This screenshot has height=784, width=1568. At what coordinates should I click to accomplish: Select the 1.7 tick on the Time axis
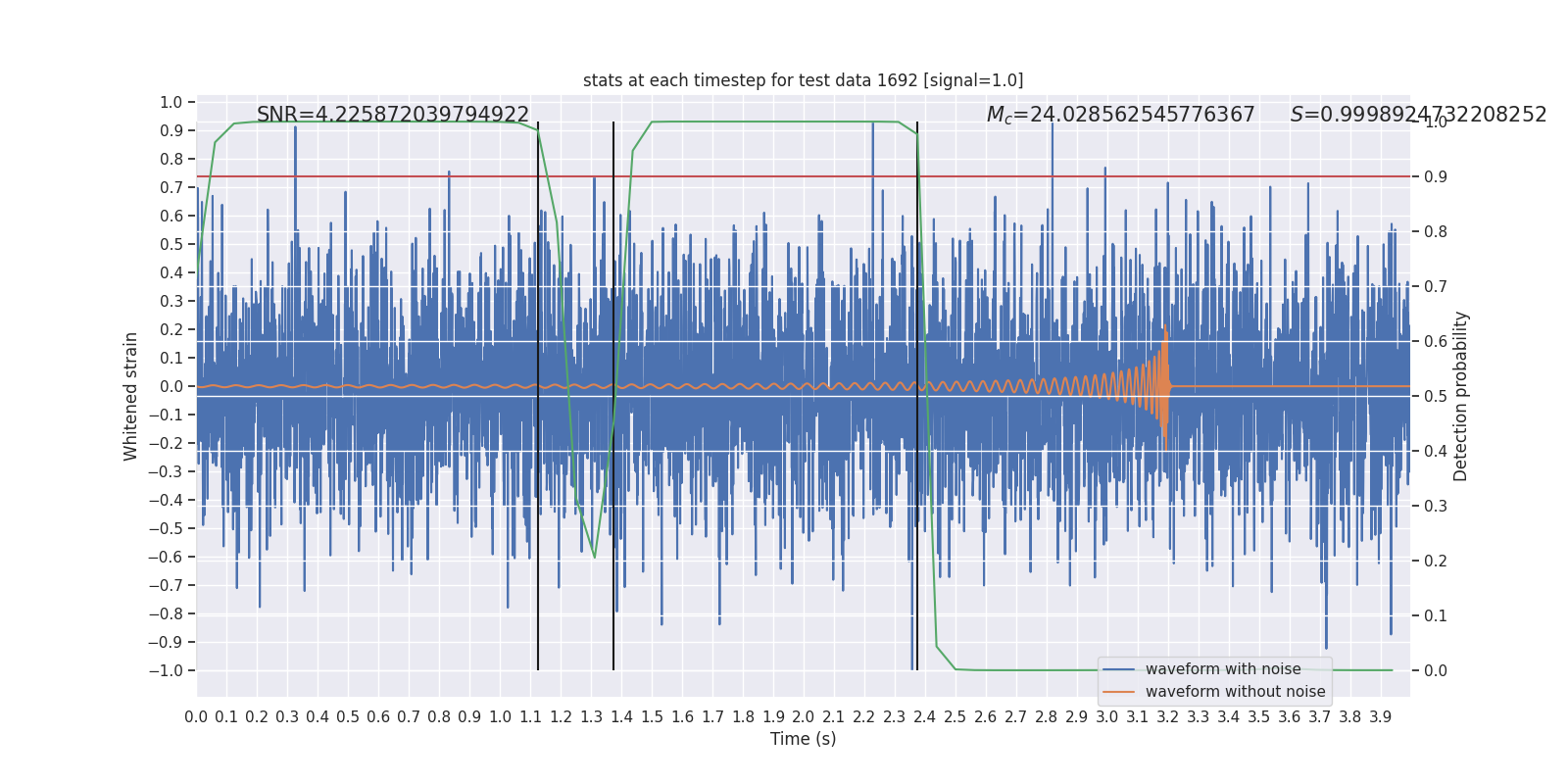[712, 717]
